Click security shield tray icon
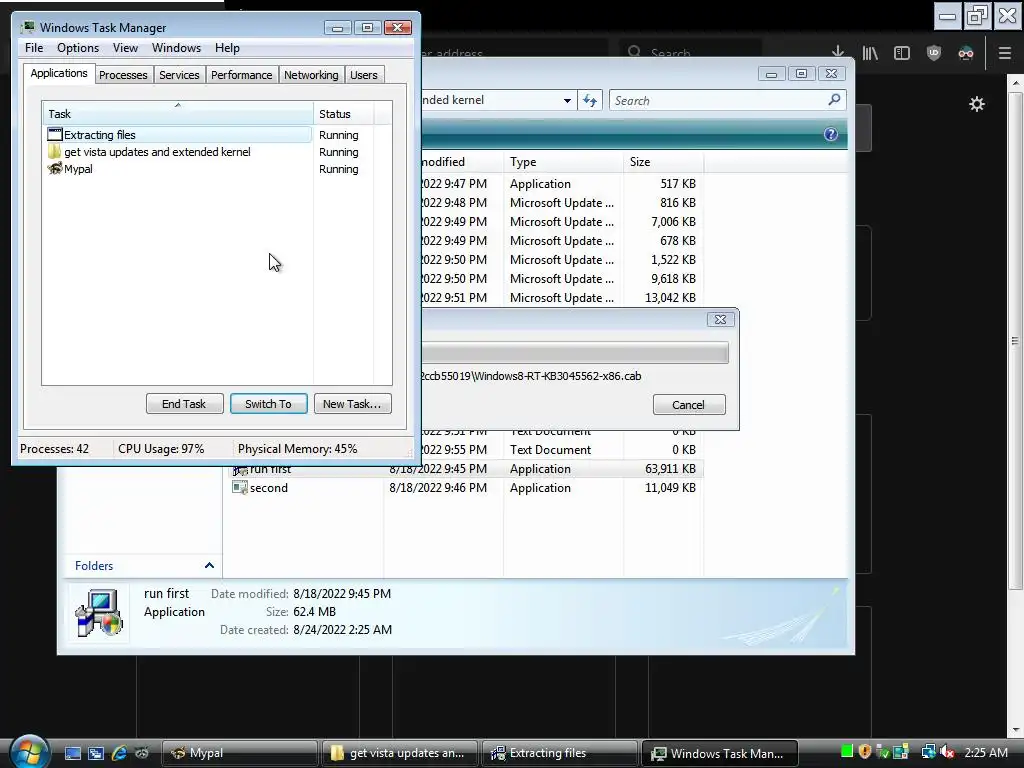This screenshot has height=768, width=1024. tap(865, 752)
